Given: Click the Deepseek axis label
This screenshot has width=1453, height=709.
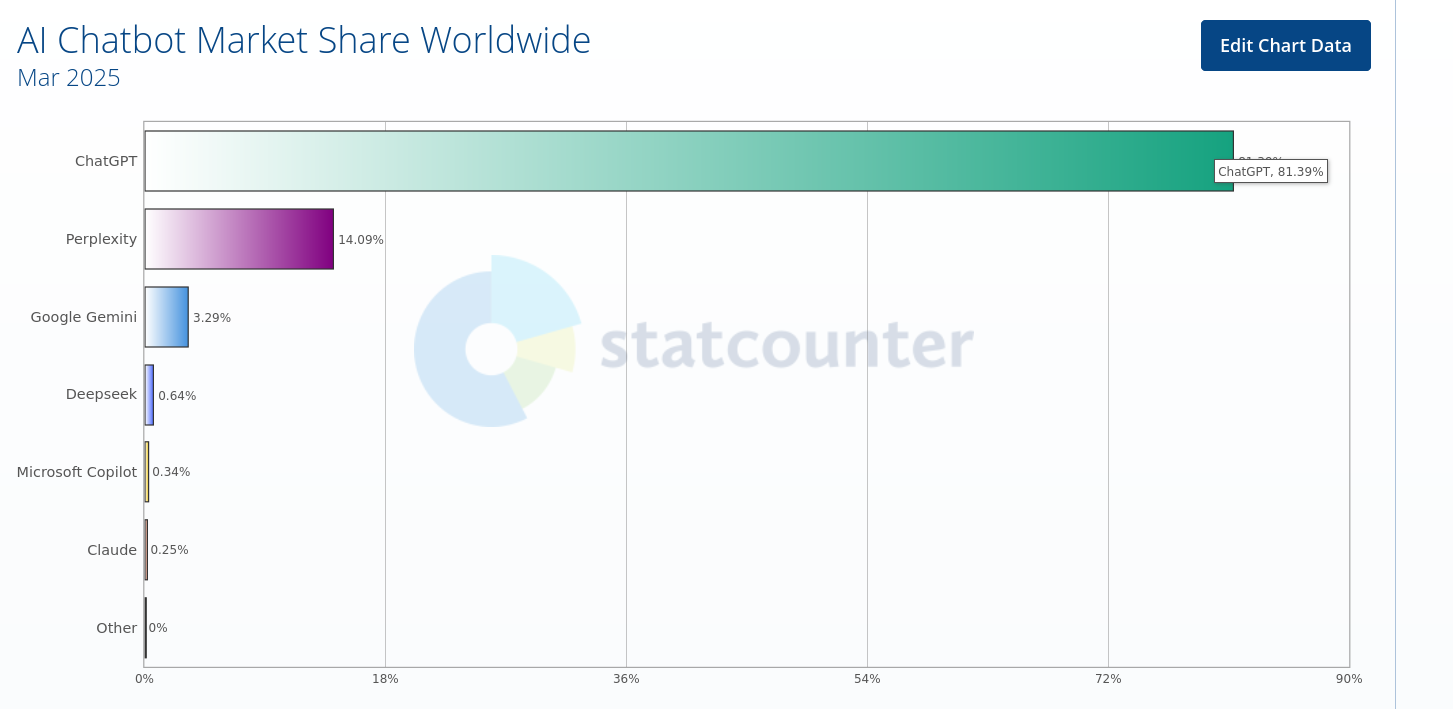Looking at the screenshot, I should (x=101, y=394).
